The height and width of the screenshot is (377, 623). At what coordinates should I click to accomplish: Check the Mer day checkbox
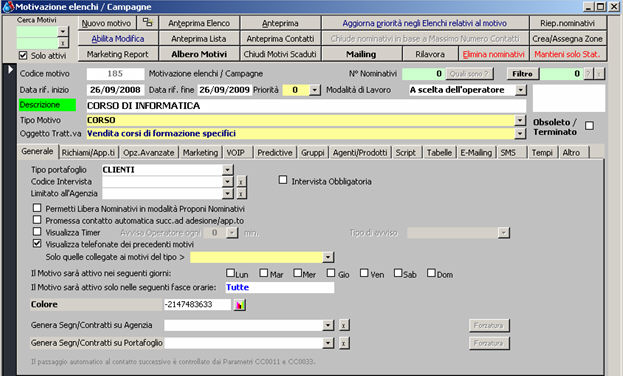pos(297,273)
